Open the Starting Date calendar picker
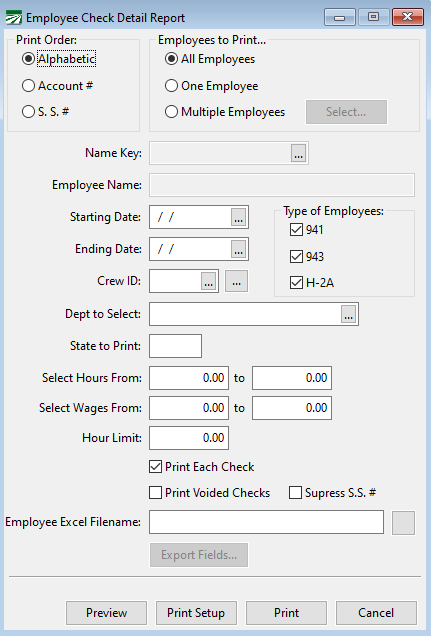The width and height of the screenshot is (431, 636). pyautogui.click(x=238, y=217)
